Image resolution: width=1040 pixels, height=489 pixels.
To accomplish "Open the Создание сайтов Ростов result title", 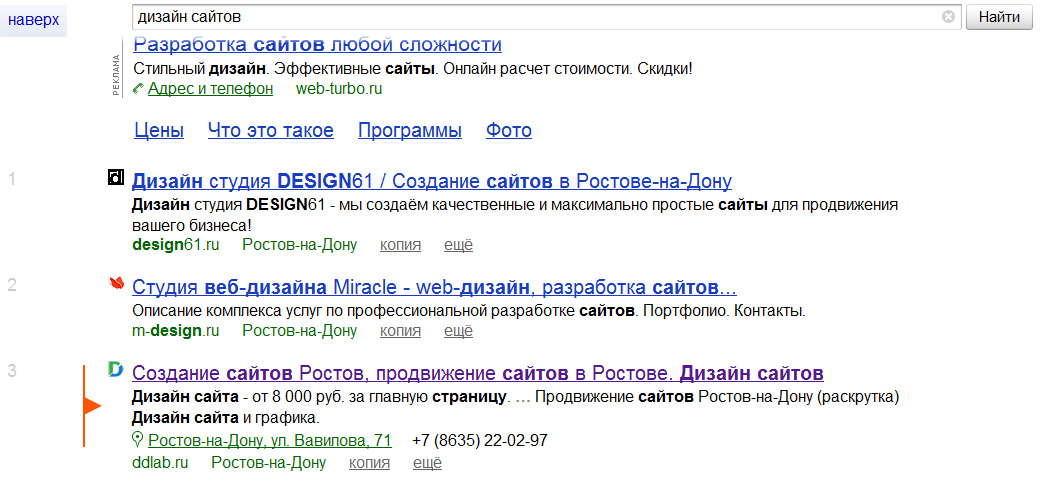I will 478,373.
